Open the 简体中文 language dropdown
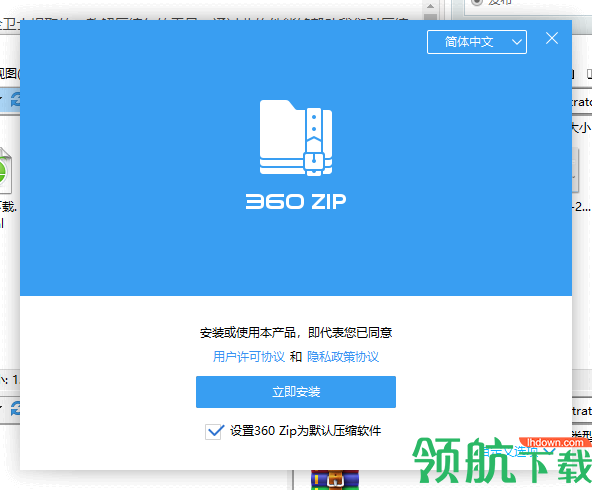 476,42
